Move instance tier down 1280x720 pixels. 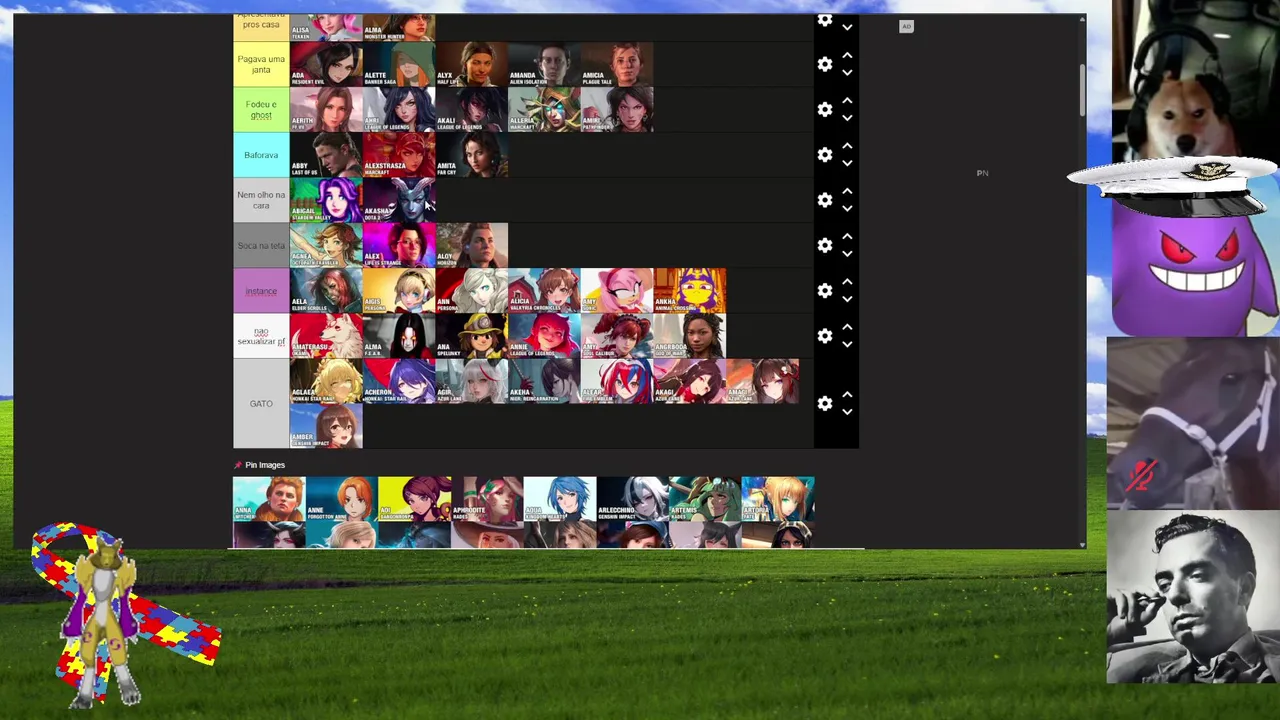[x=847, y=299]
